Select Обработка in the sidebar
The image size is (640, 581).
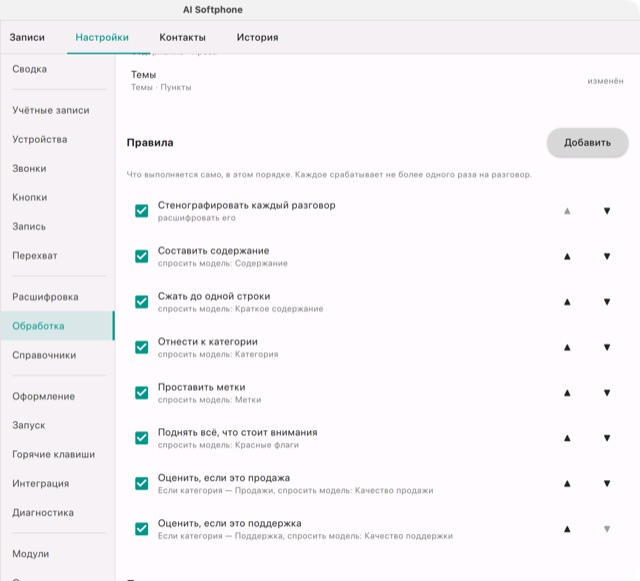57,326
